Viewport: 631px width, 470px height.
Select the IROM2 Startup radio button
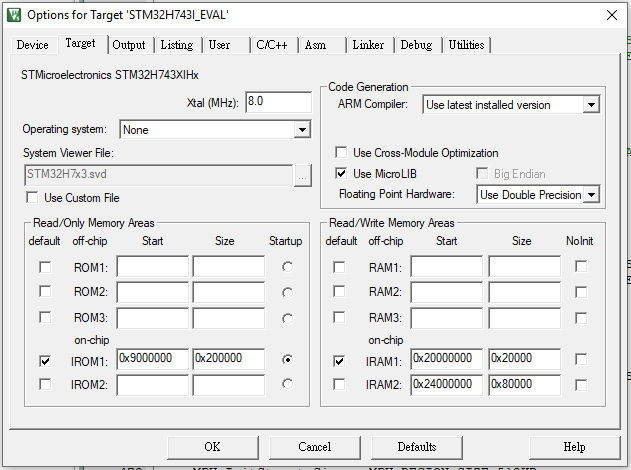pyautogui.click(x=287, y=384)
